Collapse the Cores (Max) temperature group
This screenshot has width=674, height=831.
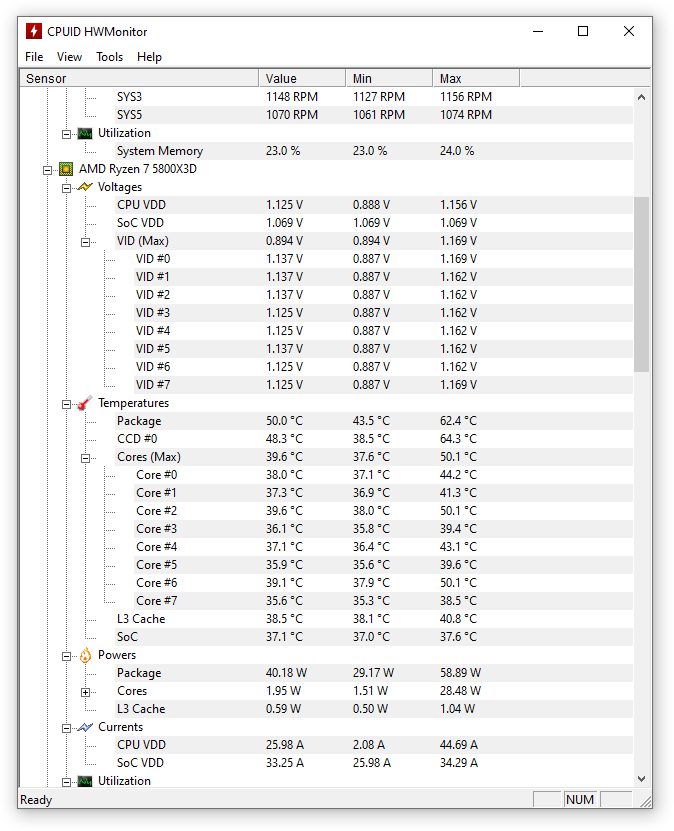[x=85, y=458]
